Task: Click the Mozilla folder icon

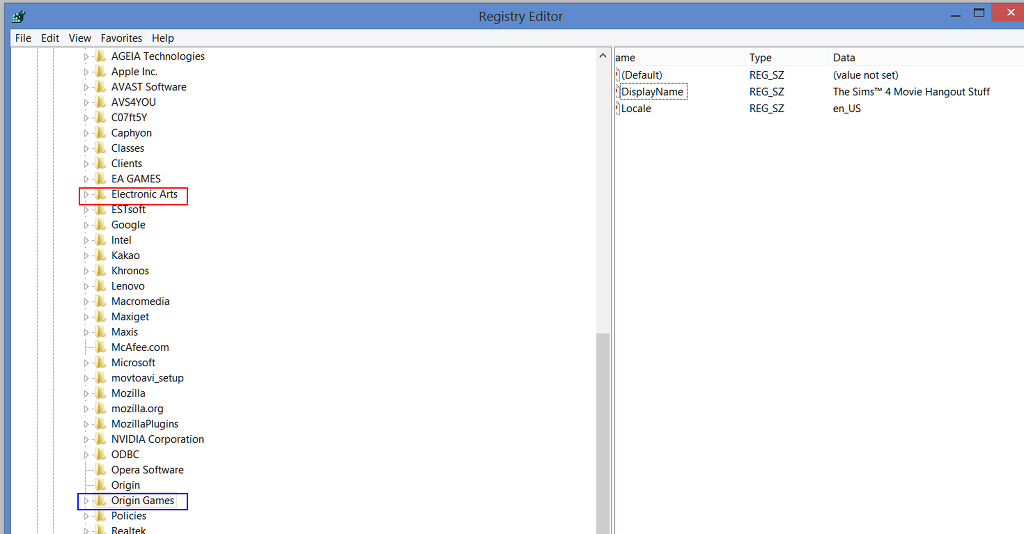Action: pos(100,393)
